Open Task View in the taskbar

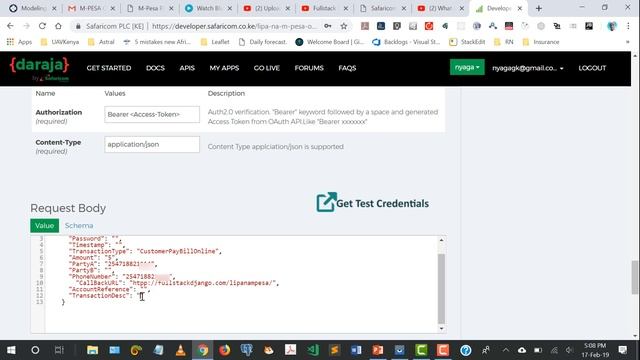(60, 350)
